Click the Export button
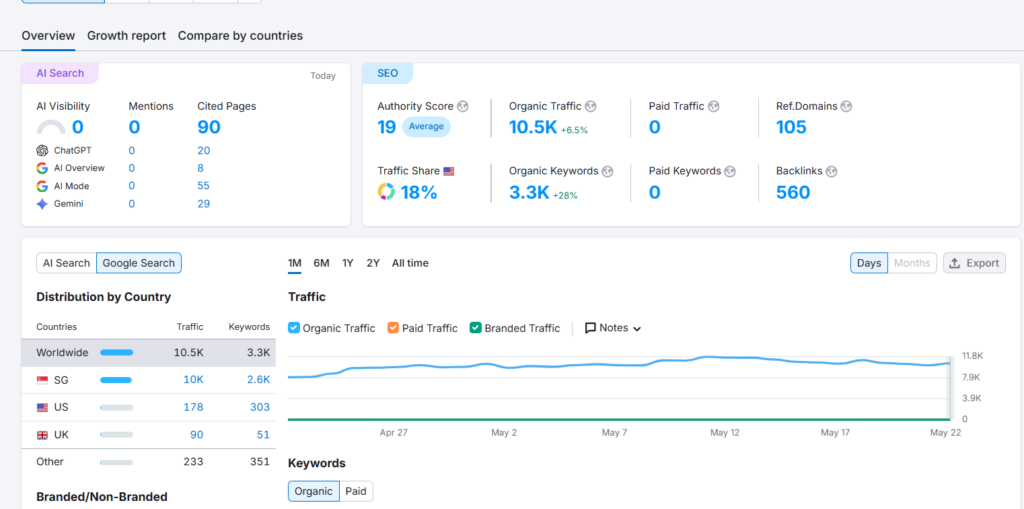This screenshot has width=1024, height=509. pos(974,263)
